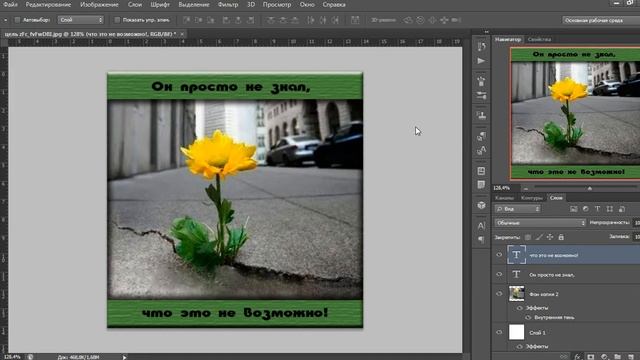640x360 pixels.
Task: Switch to the Каналы tab
Action: tap(504, 198)
